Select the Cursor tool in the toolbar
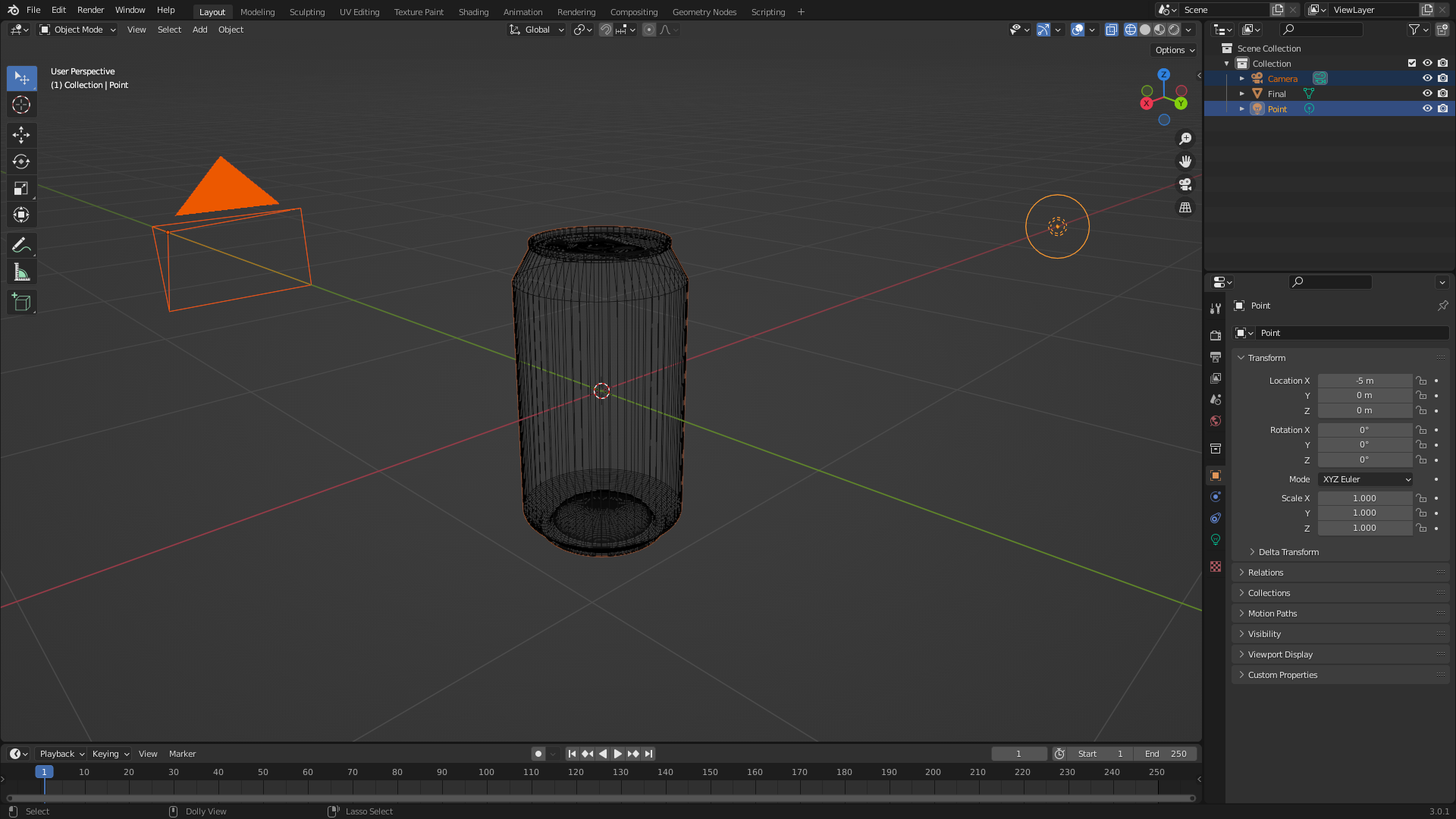 [21, 105]
